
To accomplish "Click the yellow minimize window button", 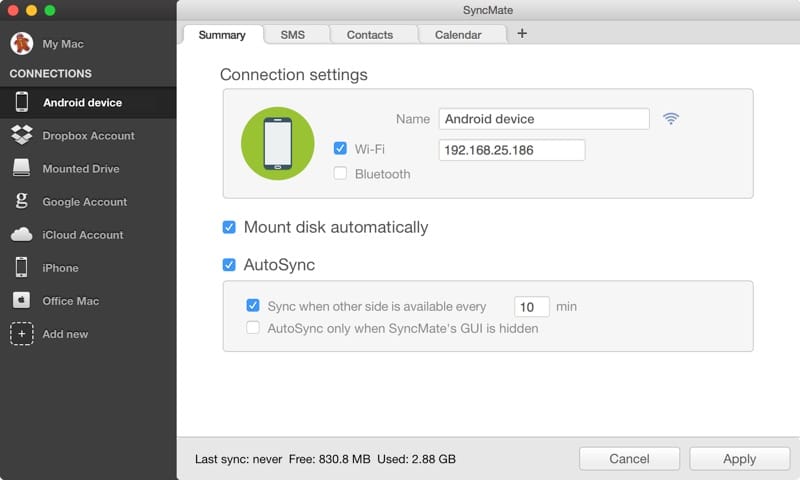I will 31,10.
